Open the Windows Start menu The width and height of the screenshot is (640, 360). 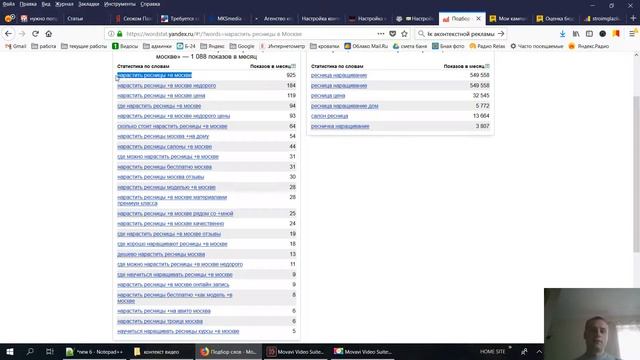coord(10,351)
